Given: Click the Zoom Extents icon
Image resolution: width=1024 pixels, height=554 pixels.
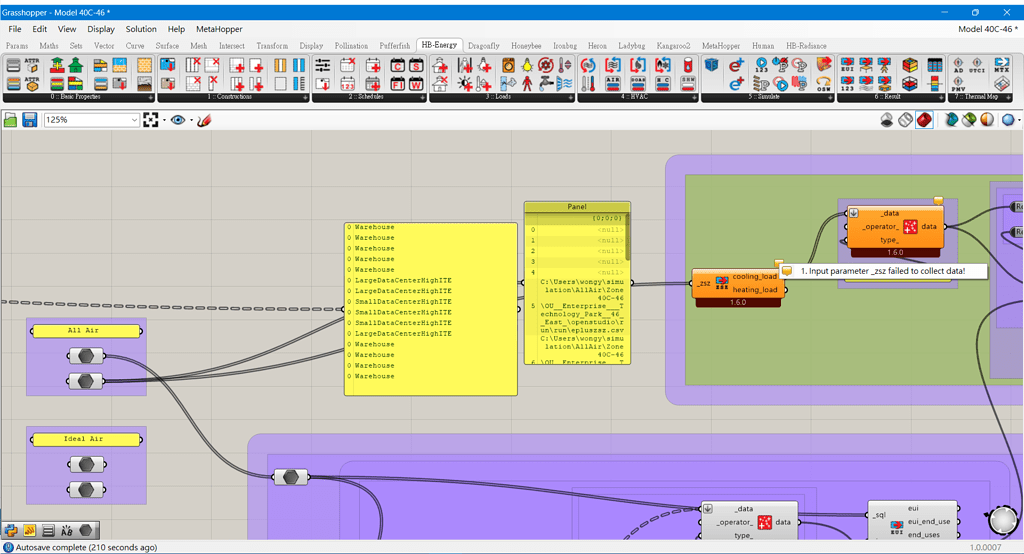Looking at the screenshot, I should tap(151, 120).
